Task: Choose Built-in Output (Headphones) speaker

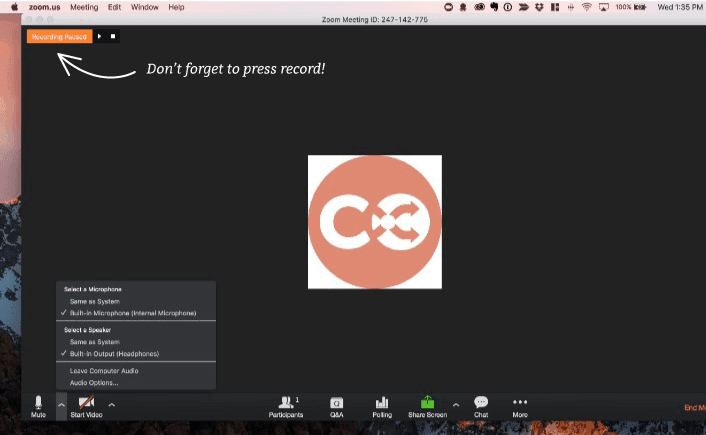Action: coord(113,354)
